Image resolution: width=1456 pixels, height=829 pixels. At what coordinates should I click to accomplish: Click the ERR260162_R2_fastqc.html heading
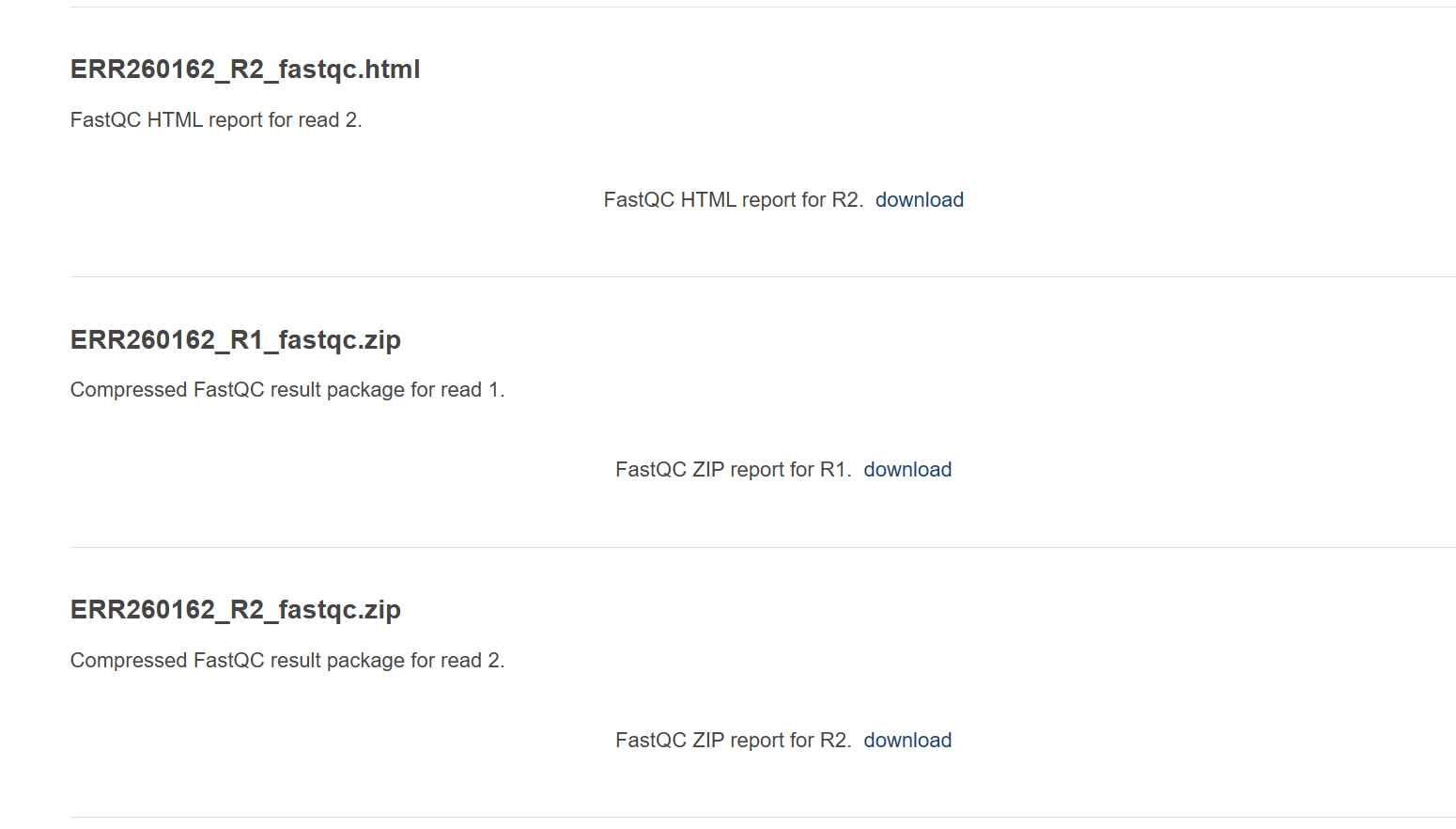[x=245, y=70]
